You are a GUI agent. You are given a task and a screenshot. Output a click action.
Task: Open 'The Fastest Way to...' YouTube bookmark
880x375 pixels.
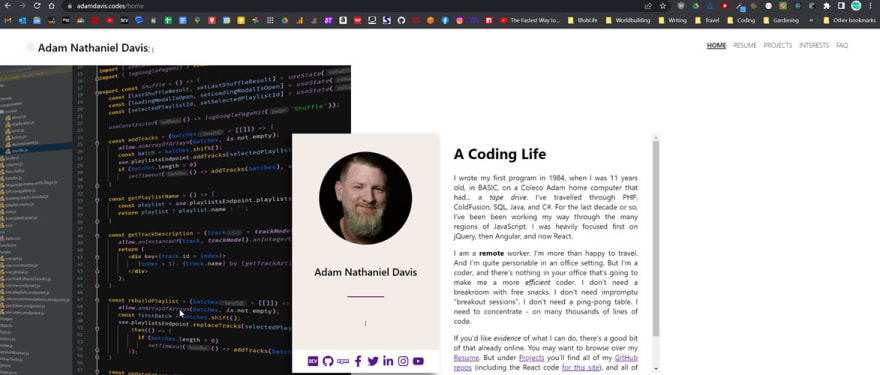pos(529,20)
